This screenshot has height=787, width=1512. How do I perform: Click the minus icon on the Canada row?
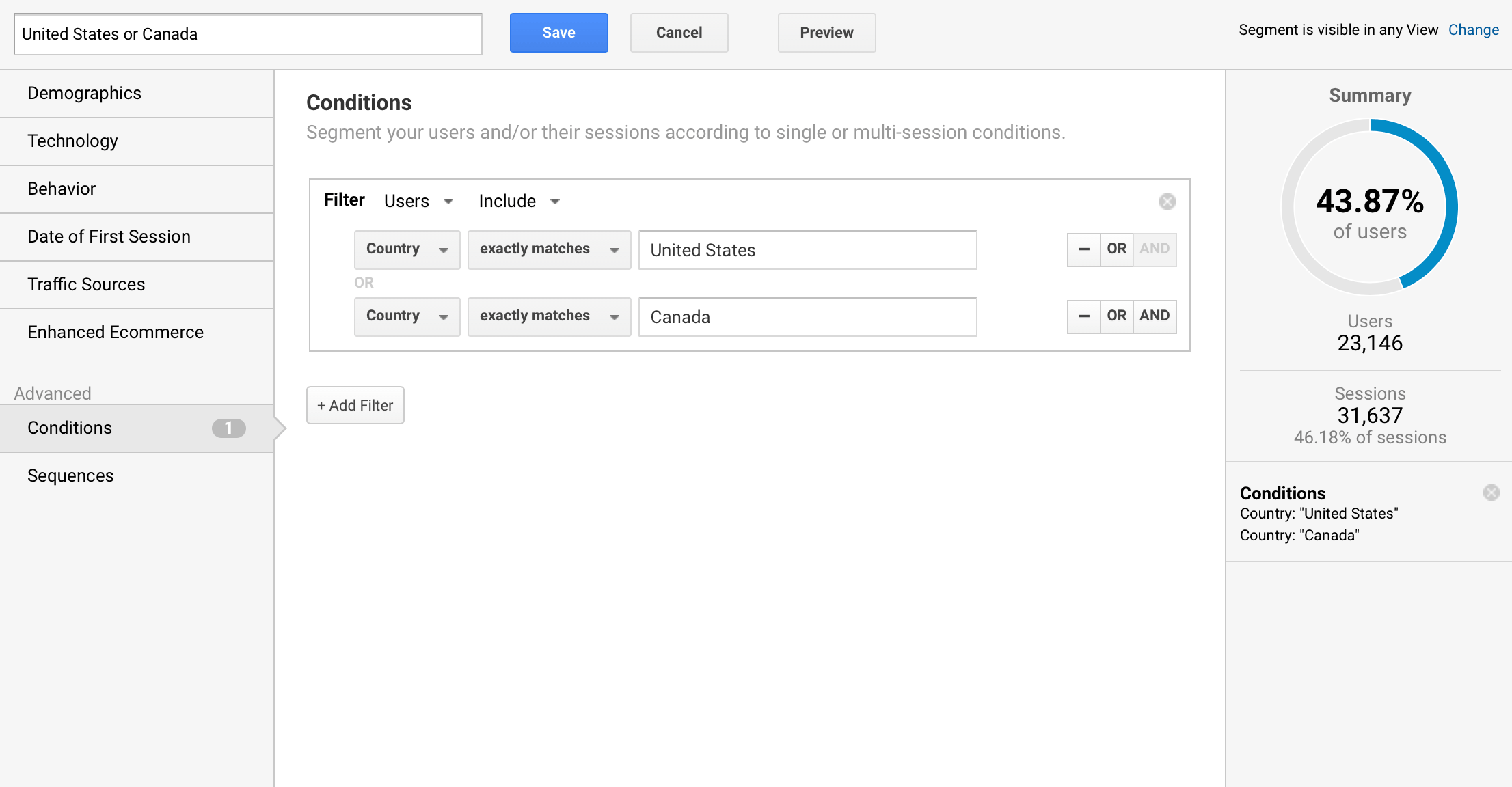click(1083, 316)
